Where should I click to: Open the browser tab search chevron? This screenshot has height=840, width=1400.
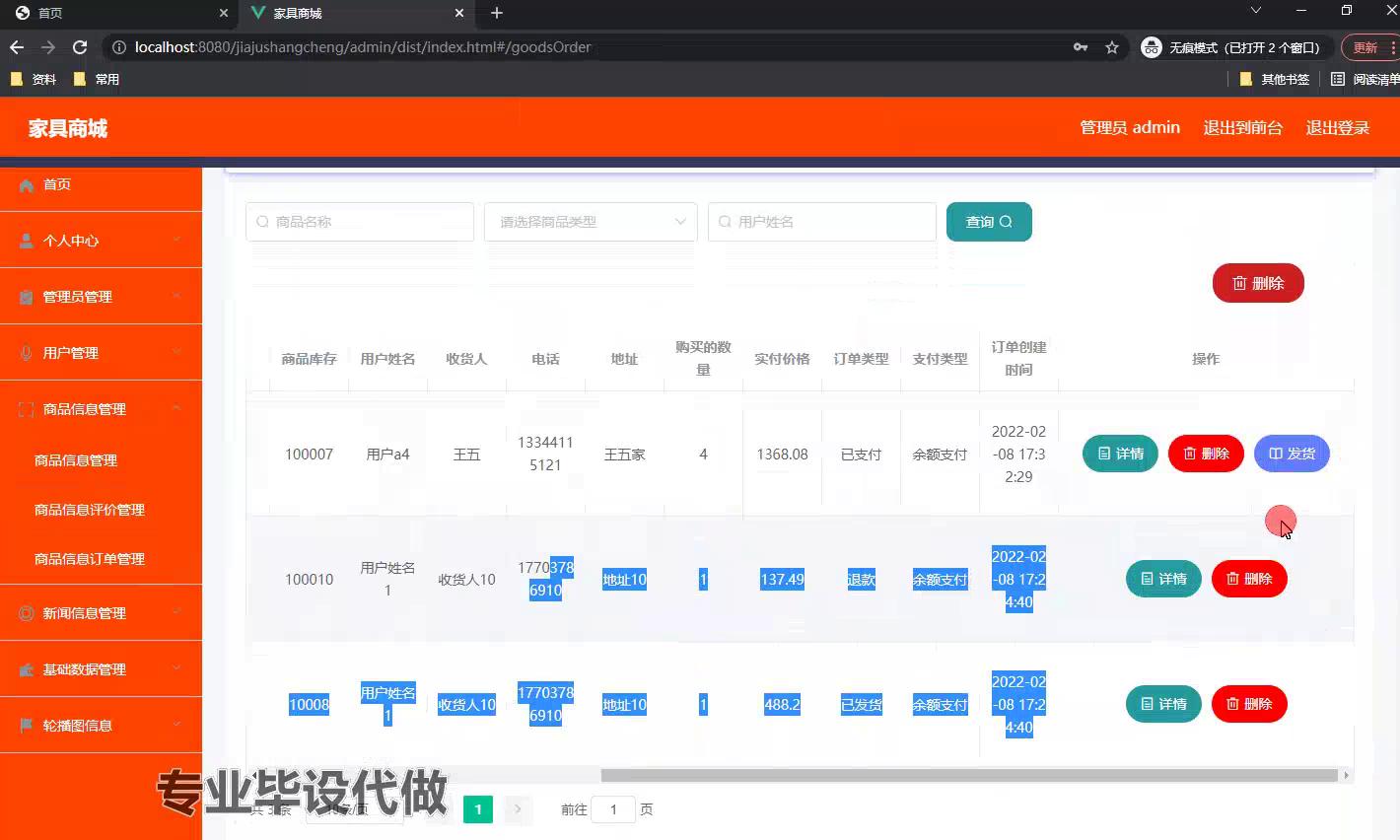(1255, 11)
